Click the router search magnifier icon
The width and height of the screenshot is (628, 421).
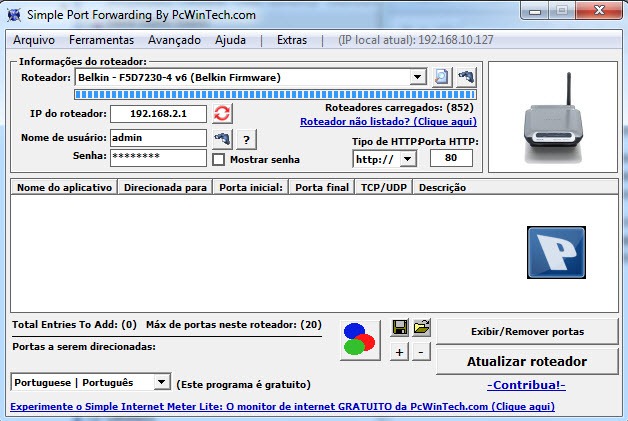pos(442,77)
